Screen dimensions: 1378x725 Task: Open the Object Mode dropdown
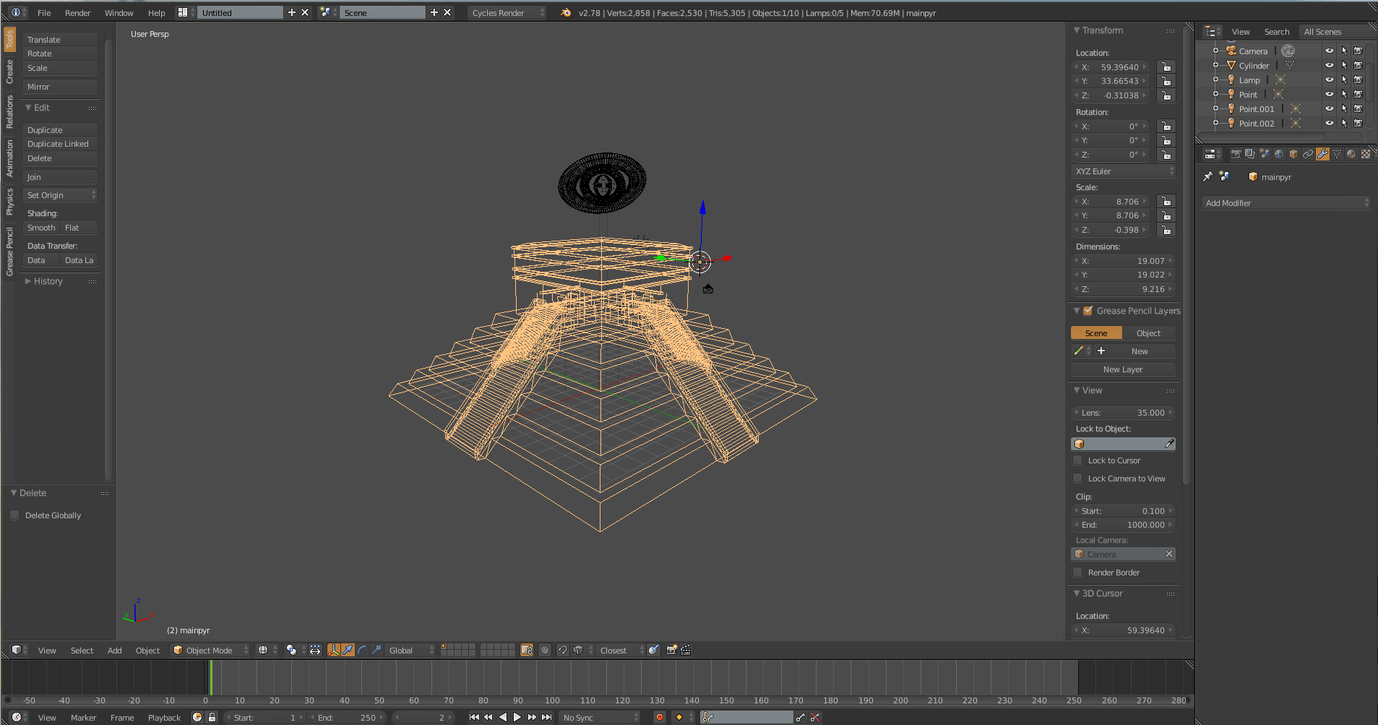pyautogui.click(x=210, y=650)
